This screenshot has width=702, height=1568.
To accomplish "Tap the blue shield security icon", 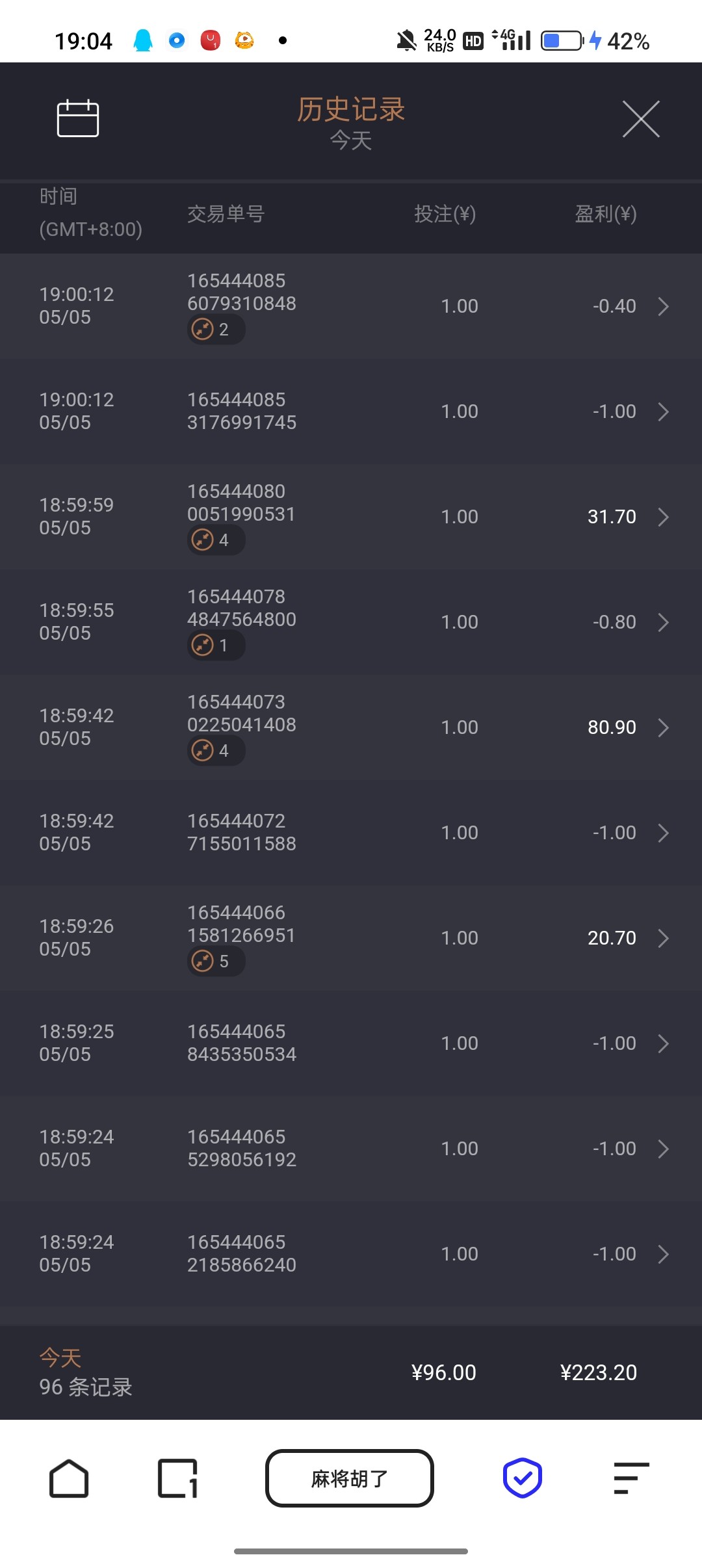I will pos(522,1478).
